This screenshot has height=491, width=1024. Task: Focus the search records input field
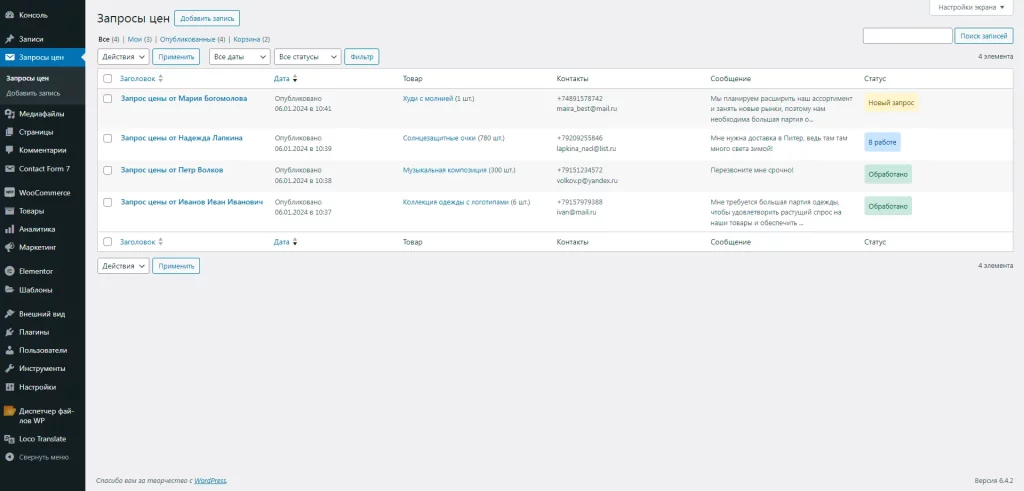pyautogui.click(x=907, y=36)
